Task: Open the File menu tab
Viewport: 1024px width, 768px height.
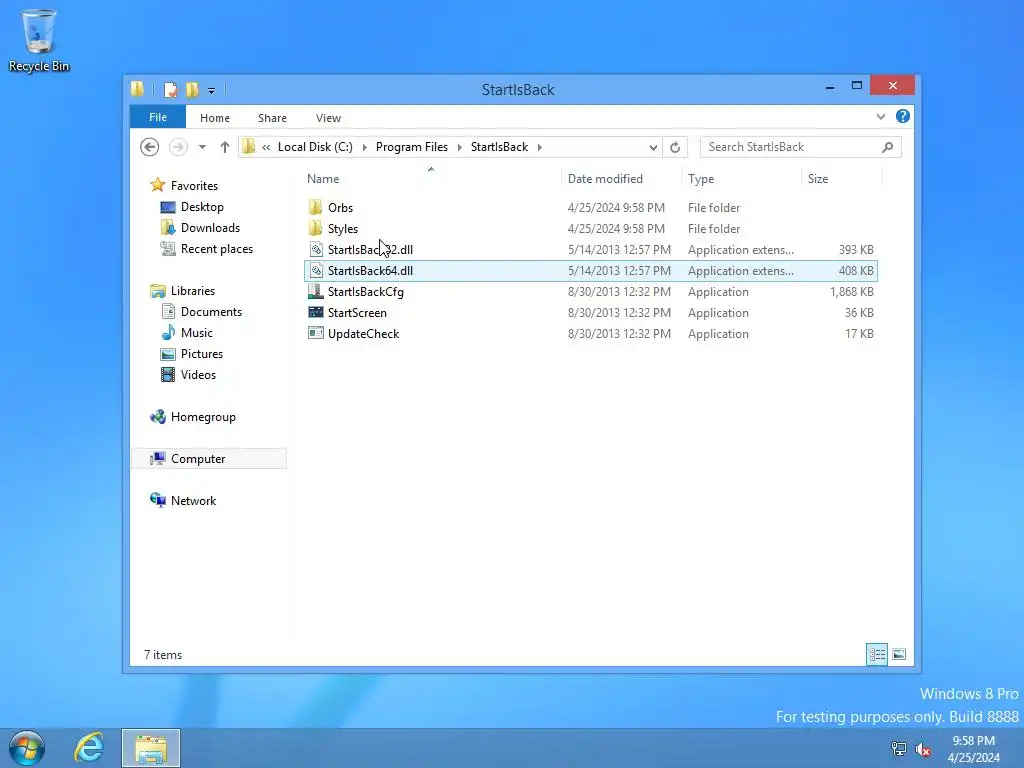Action: coord(157,118)
